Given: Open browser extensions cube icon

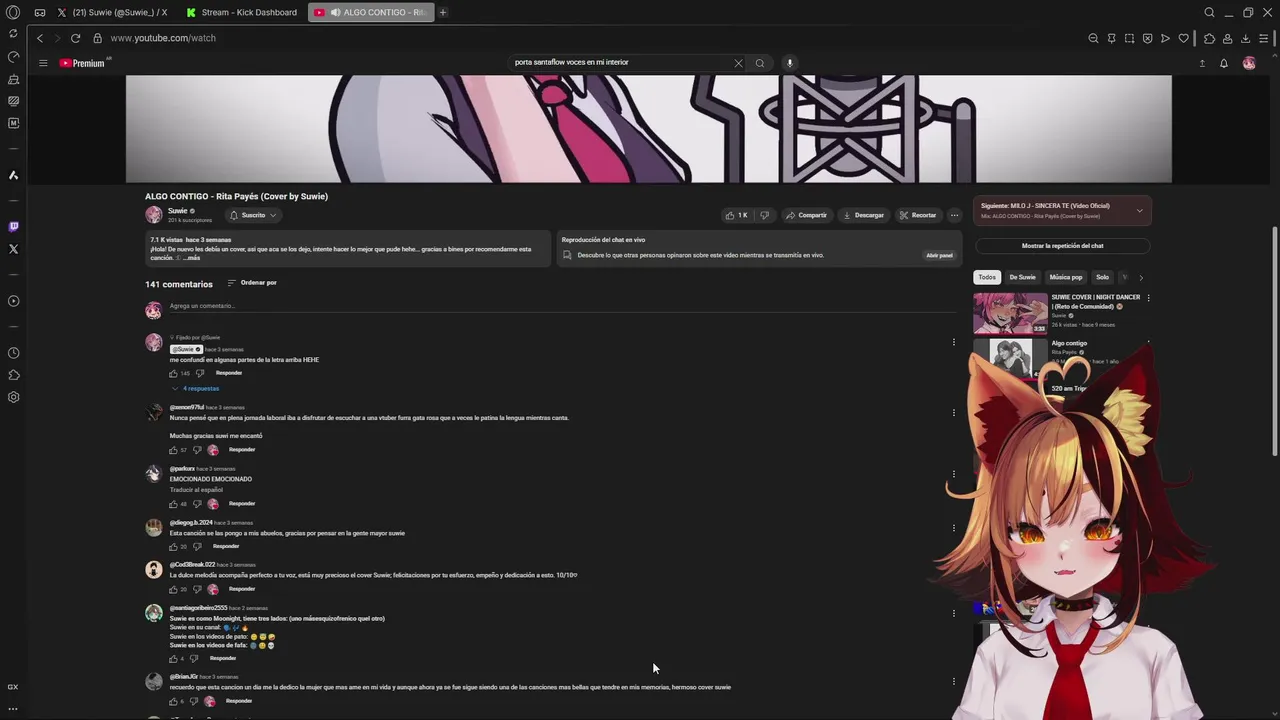Looking at the screenshot, I should pos(1209,38).
